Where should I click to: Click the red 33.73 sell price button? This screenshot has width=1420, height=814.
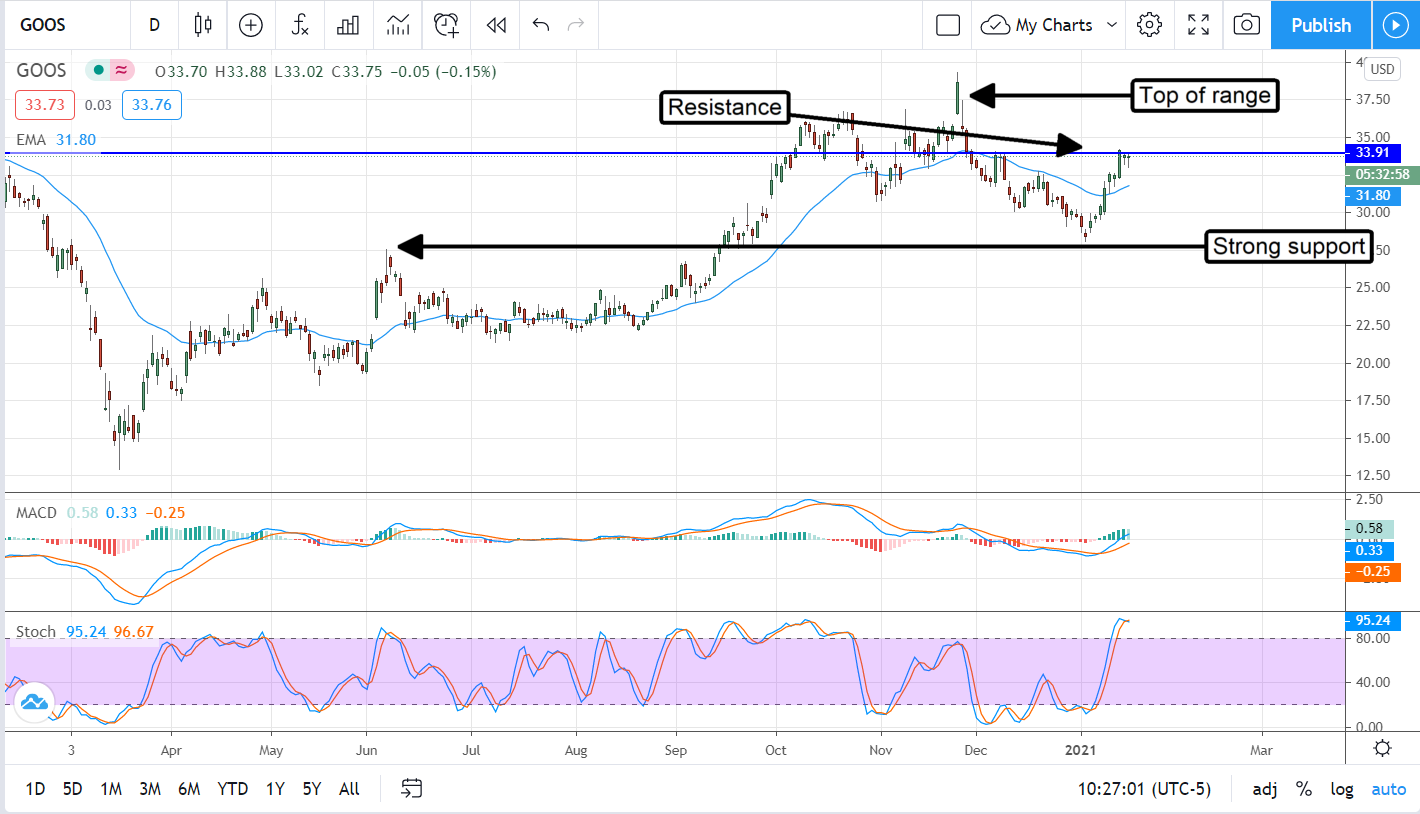[x=42, y=105]
